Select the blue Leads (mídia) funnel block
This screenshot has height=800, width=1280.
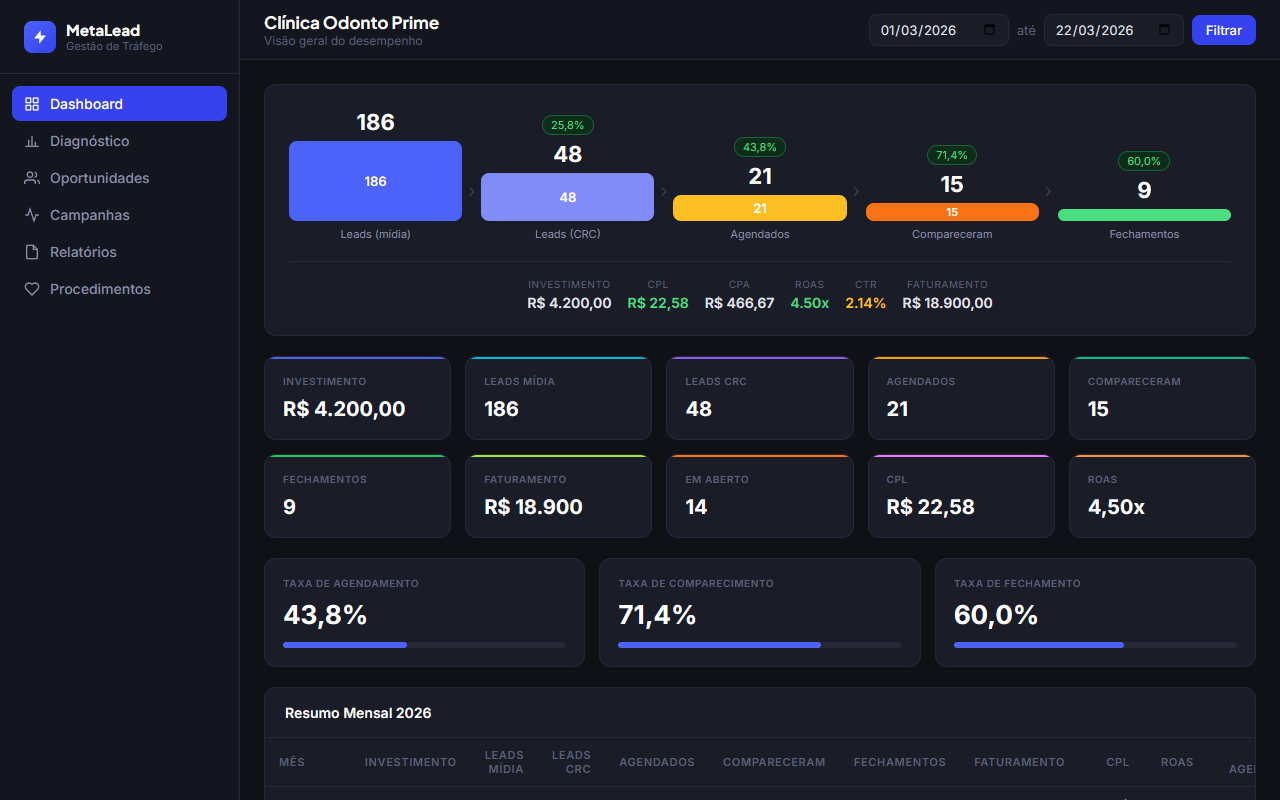(x=375, y=181)
